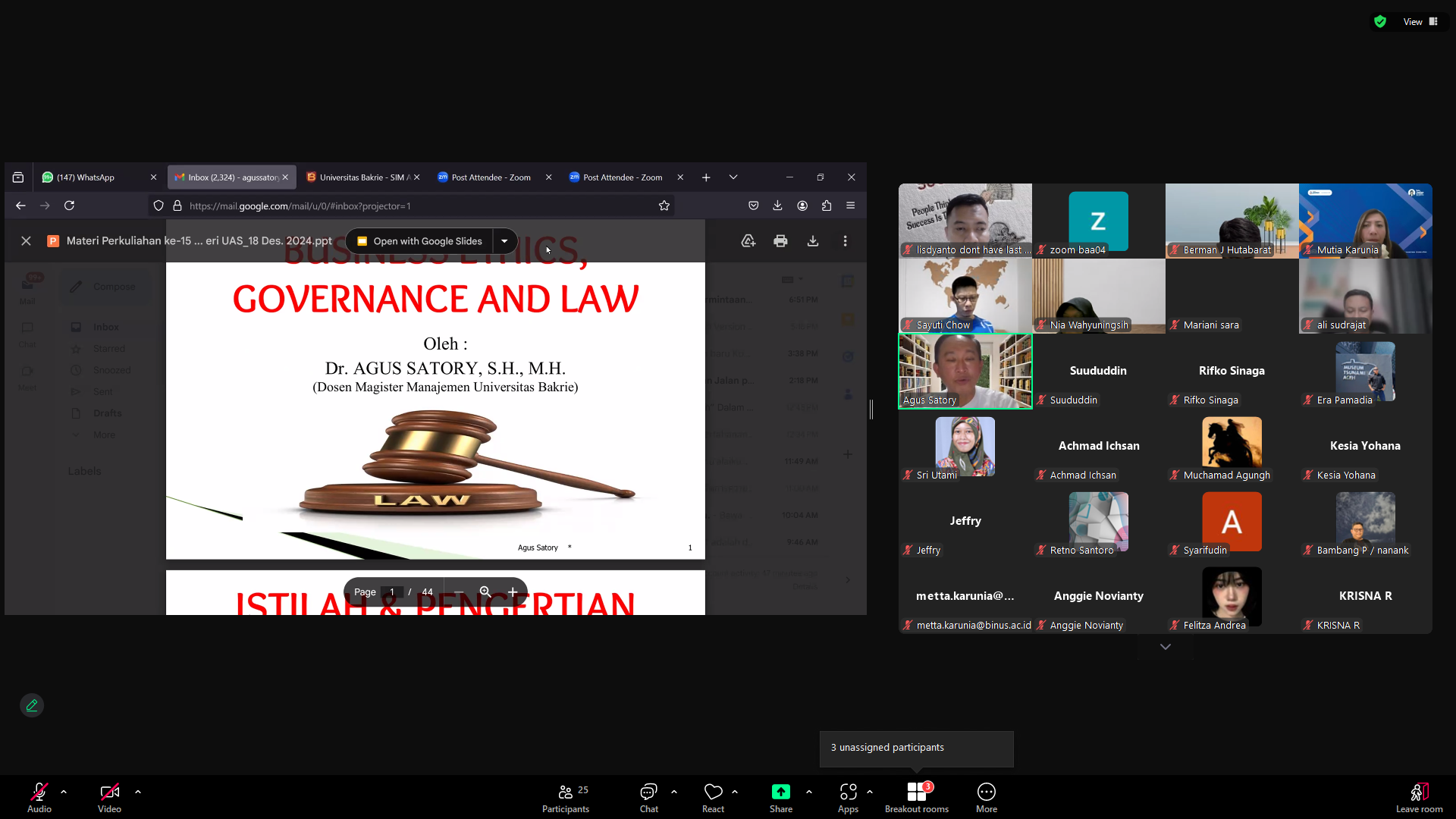Expand video options arrow next to Video
Image resolution: width=1456 pixels, height=819 pixels.
(138, 792)
